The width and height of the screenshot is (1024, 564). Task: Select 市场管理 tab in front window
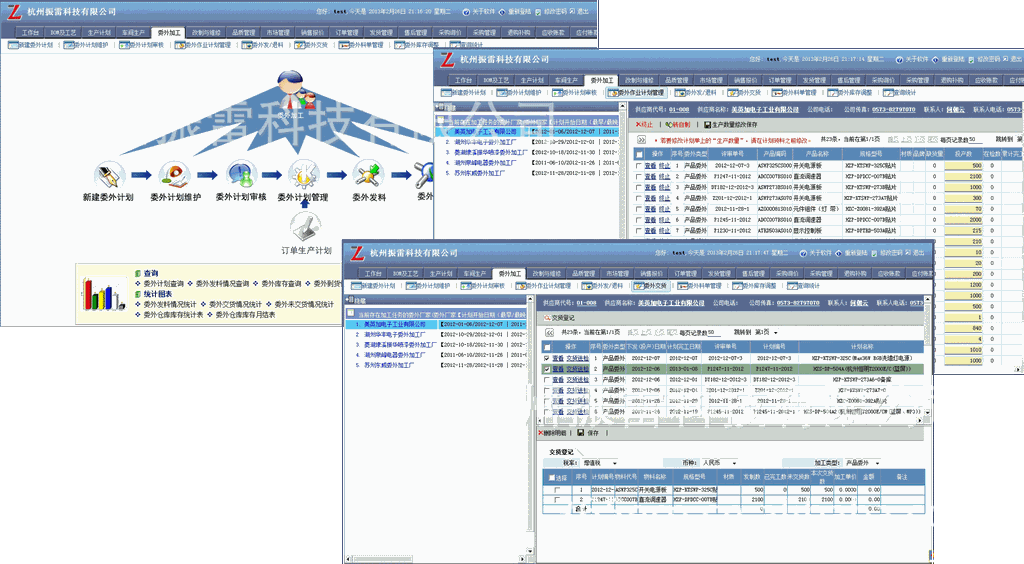click(x=616, y=273)
